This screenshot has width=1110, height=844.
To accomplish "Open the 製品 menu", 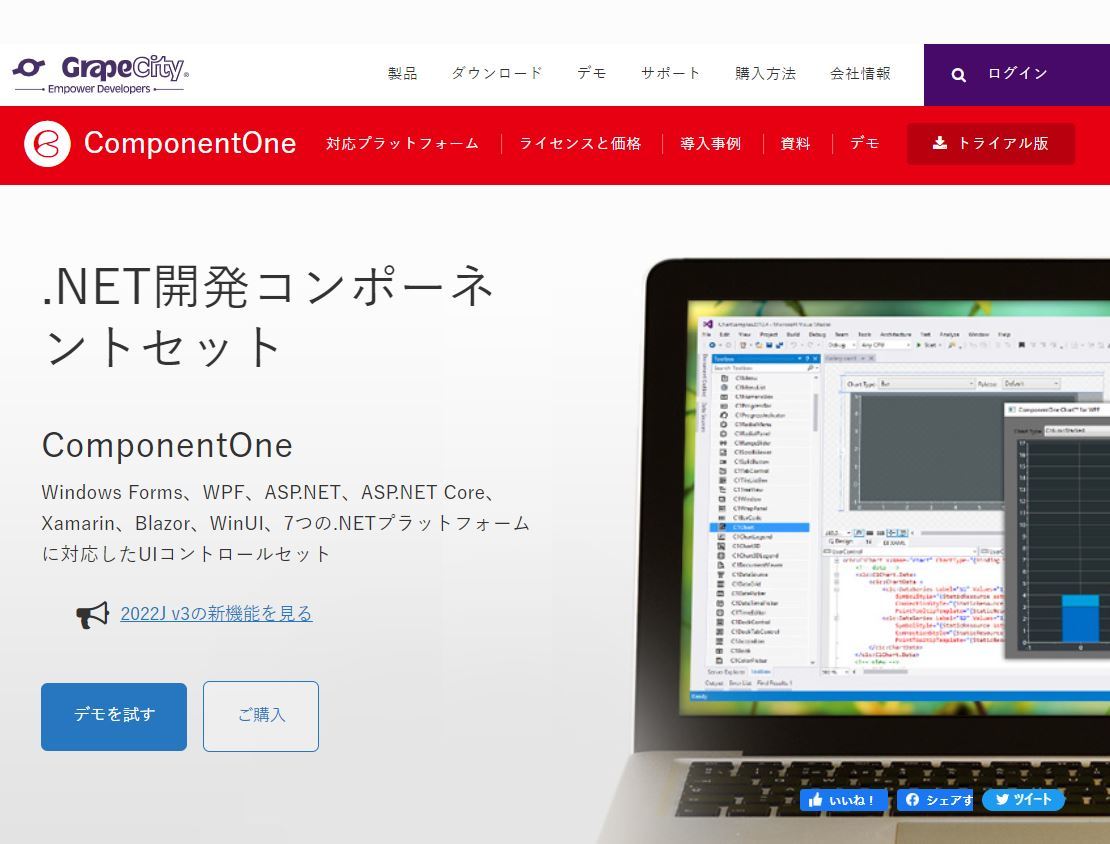I will pos(403,74).
